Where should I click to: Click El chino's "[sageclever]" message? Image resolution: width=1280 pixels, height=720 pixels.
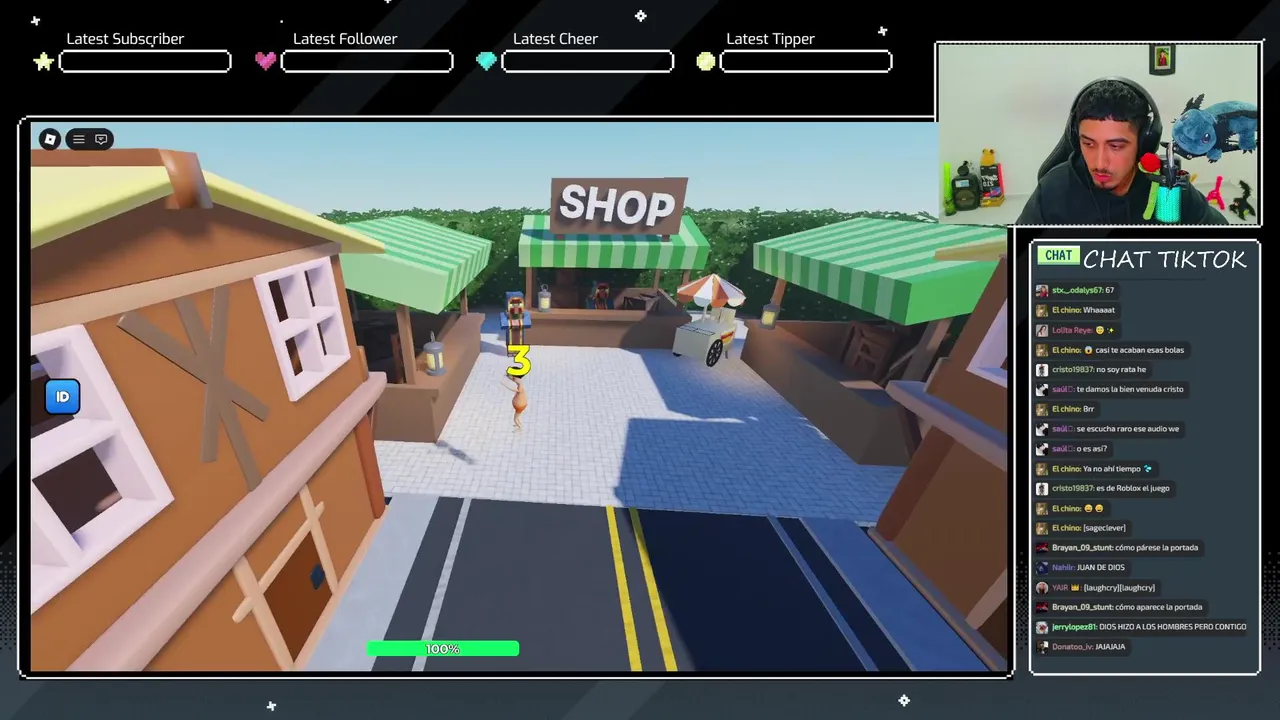tap(1104, 528)
